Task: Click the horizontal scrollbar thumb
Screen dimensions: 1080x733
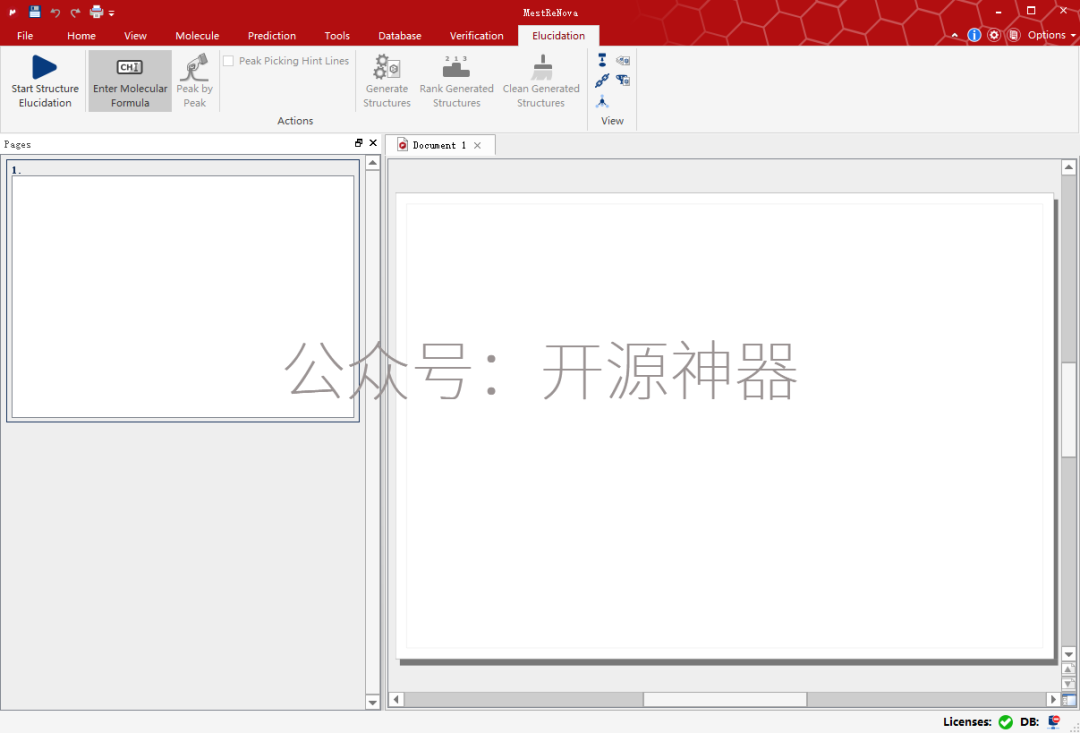Action: [x=725, y=700]
